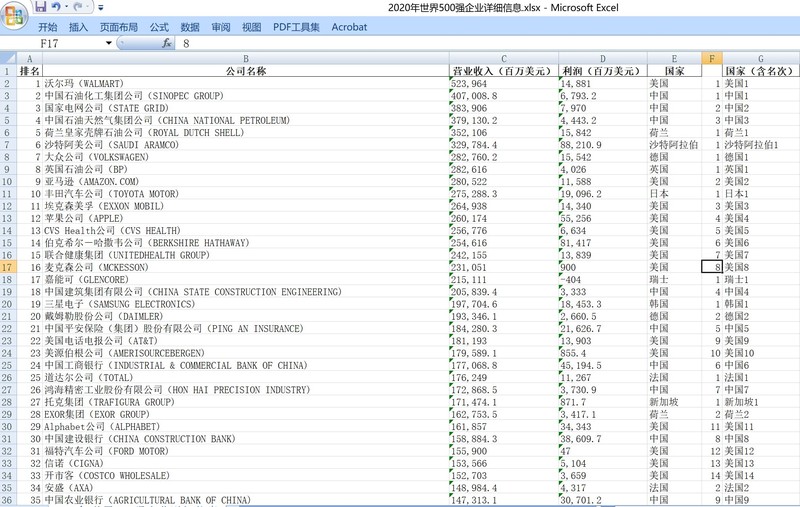Select the 亚马逊（AMAZON.COM） cell
The width and height of the screenshot is (800, 507).
pos(245,181)
